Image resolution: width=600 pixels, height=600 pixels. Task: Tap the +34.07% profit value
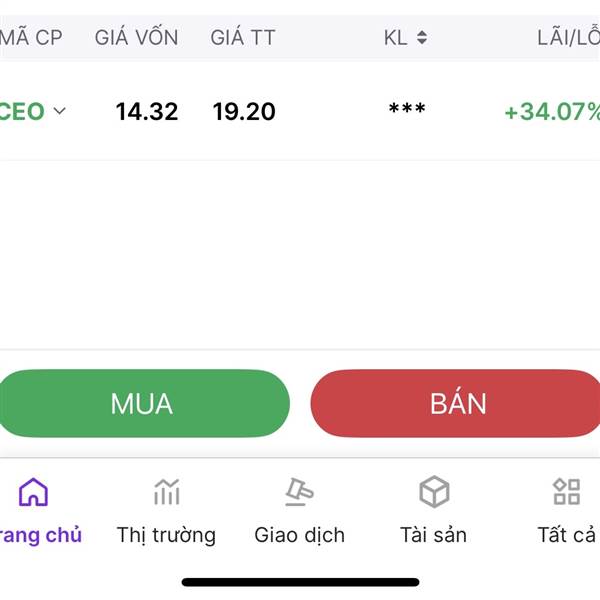(552, 112)
